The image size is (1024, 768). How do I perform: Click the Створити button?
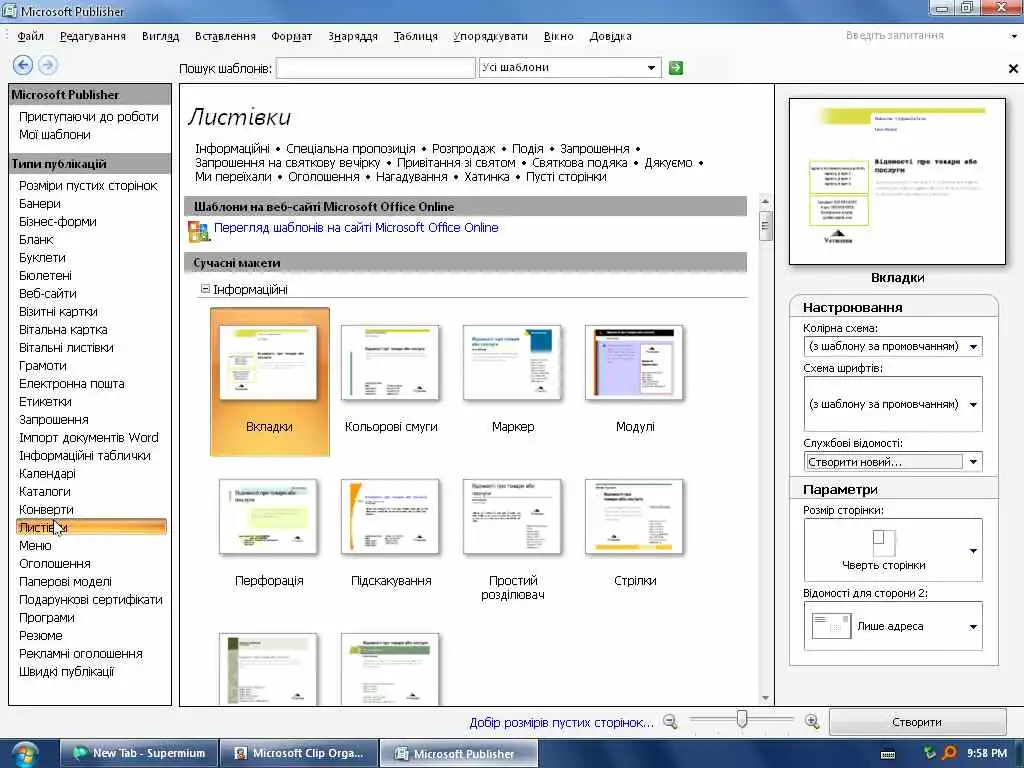[917, 722]
